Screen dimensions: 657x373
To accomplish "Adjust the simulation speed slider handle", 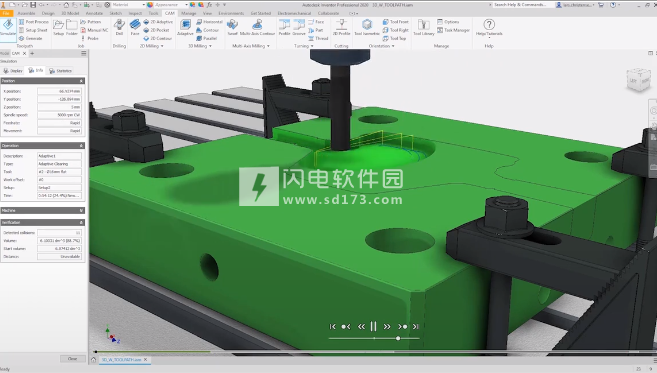I will tap(398, 338).
